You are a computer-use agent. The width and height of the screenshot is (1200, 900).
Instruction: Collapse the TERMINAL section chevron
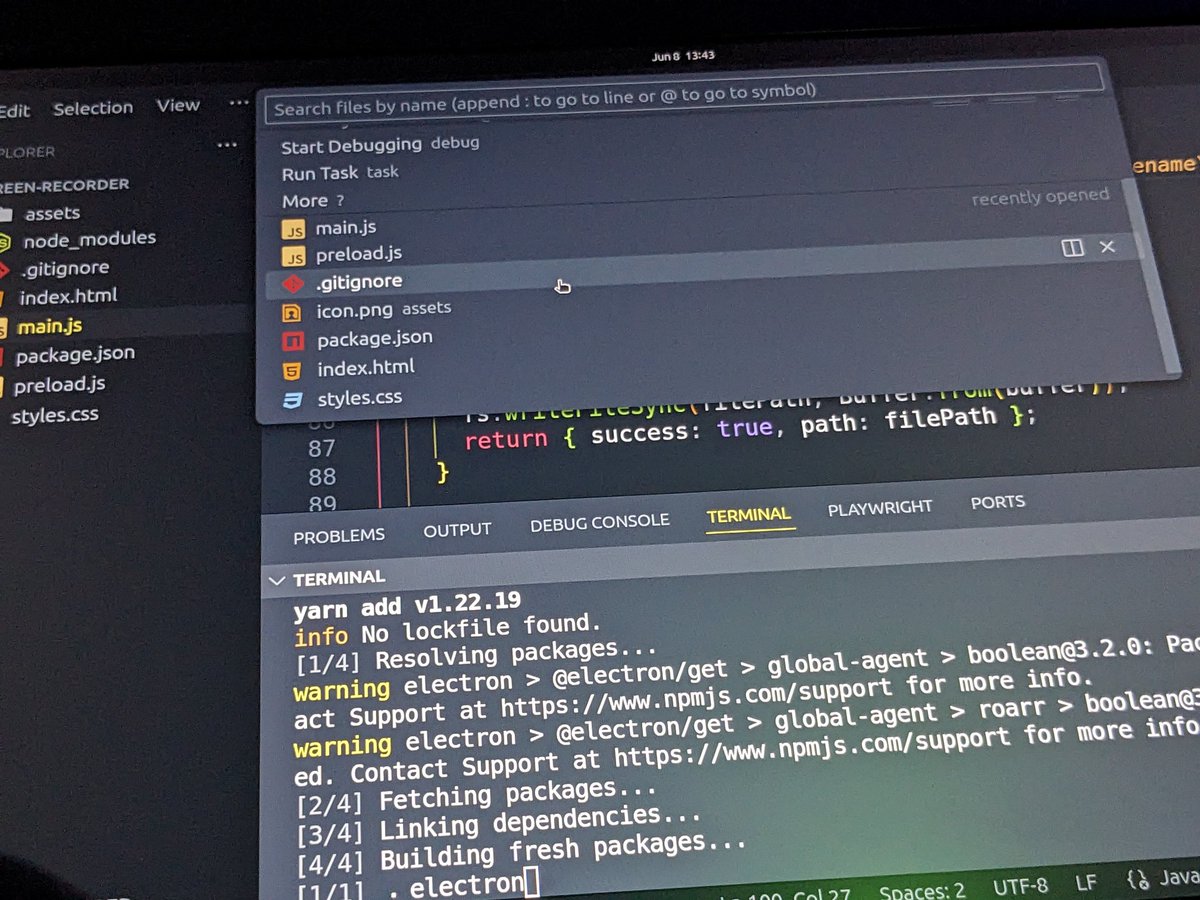pos(277,580)
